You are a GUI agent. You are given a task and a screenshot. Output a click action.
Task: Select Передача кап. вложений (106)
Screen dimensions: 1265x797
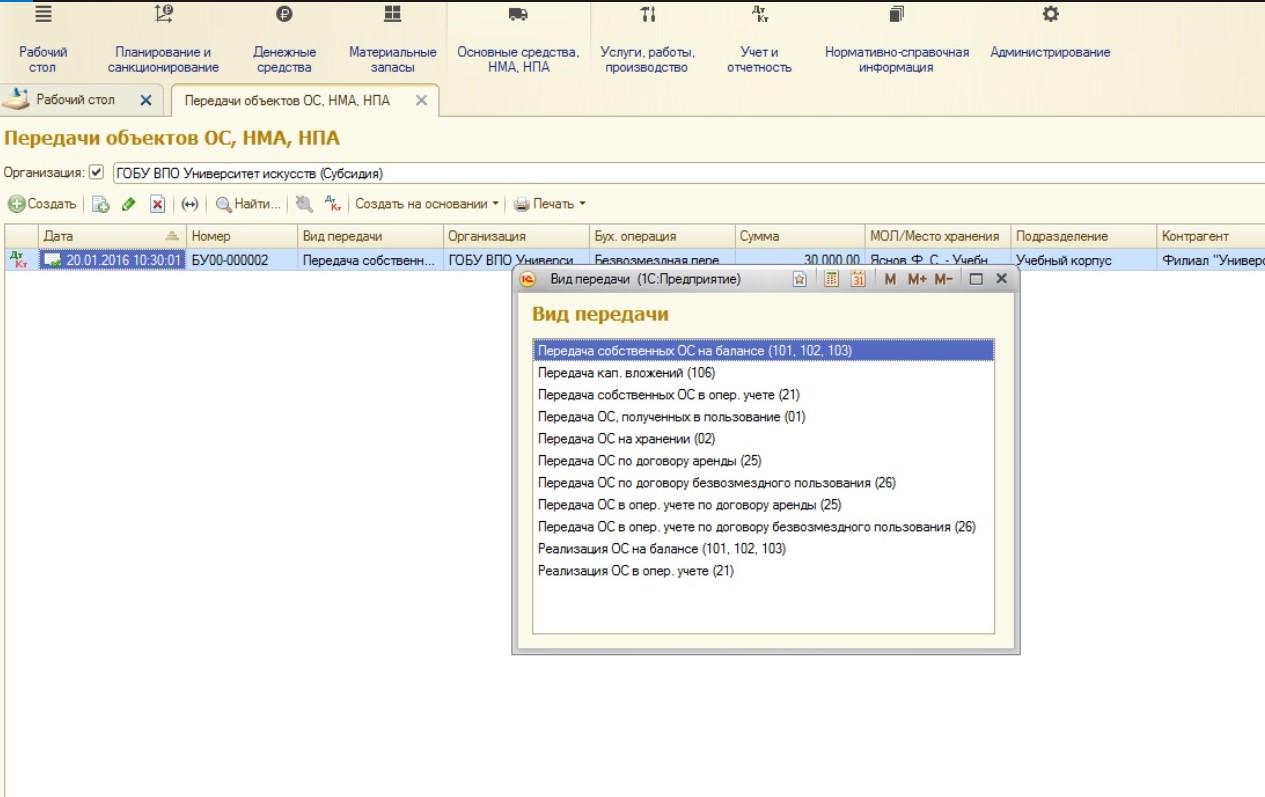(x=763, y=373)
